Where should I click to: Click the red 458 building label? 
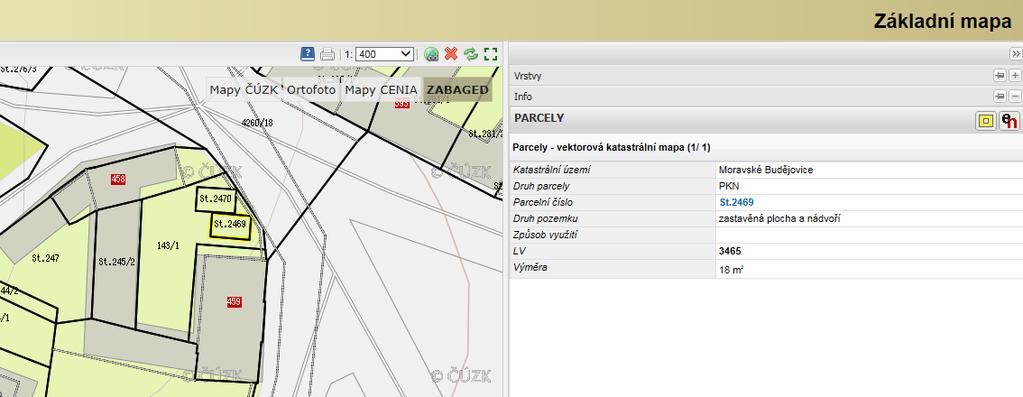tap(118, 179)
